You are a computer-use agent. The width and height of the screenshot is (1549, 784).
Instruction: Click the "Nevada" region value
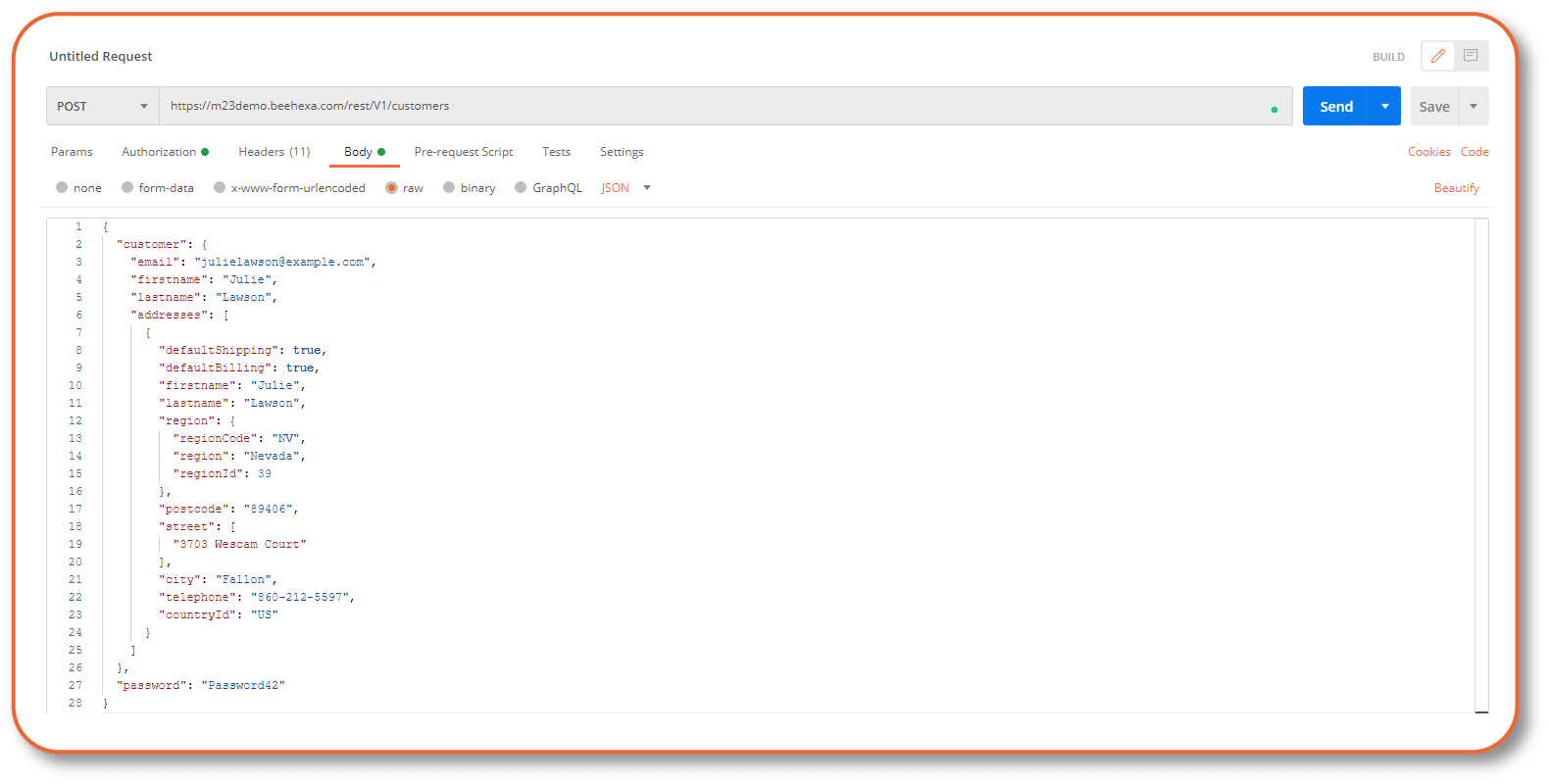point(272,456)
